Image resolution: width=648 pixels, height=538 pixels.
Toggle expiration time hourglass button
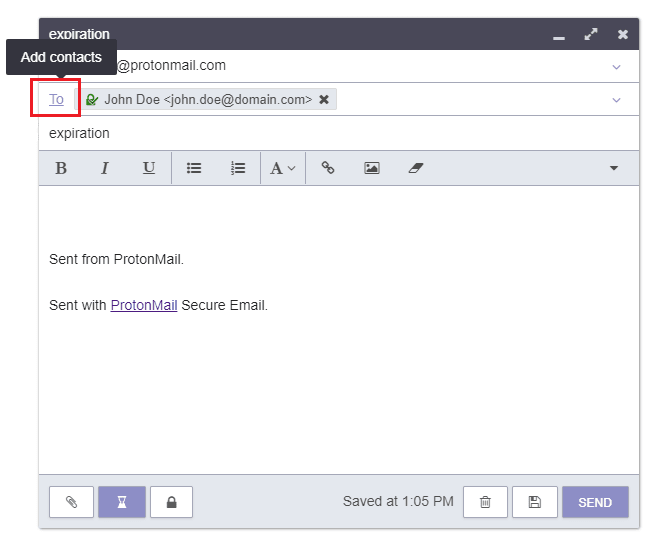click(122, 502)
